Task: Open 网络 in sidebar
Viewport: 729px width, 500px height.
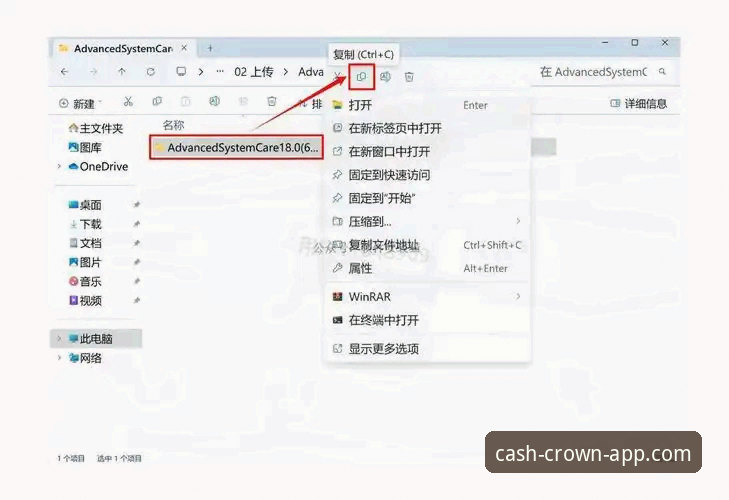Action: click(85, 358)
